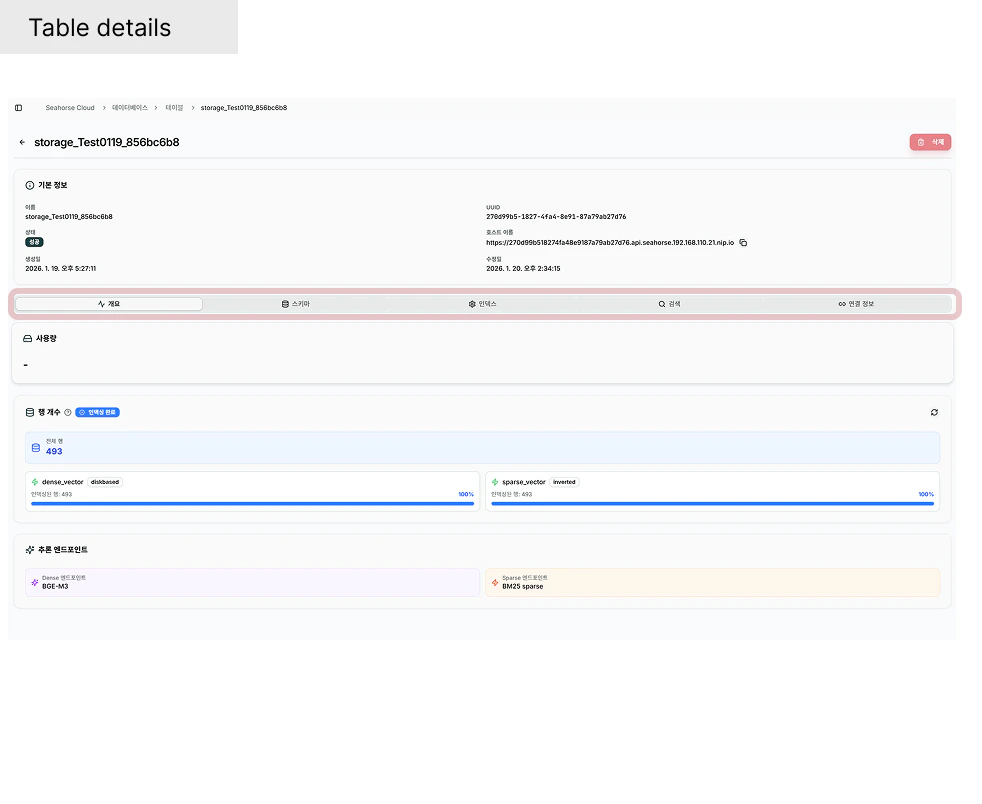Refresh the row count section

(934, 412)
